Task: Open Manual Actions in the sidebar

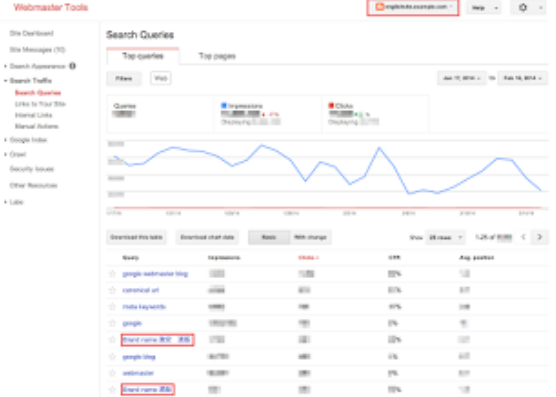Action: pyautogui.click(x=37, y=126)
